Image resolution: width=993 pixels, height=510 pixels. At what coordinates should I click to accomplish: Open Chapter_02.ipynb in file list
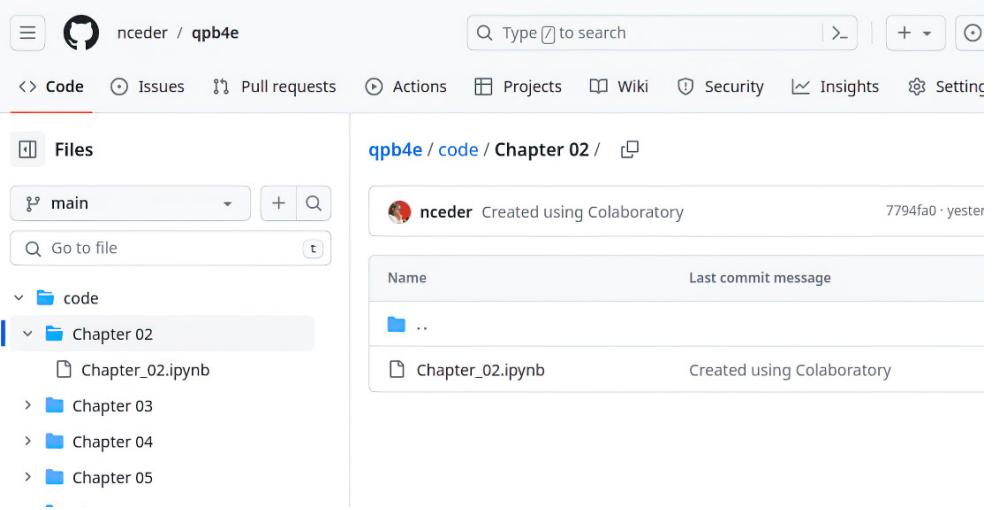coord(480,370)
